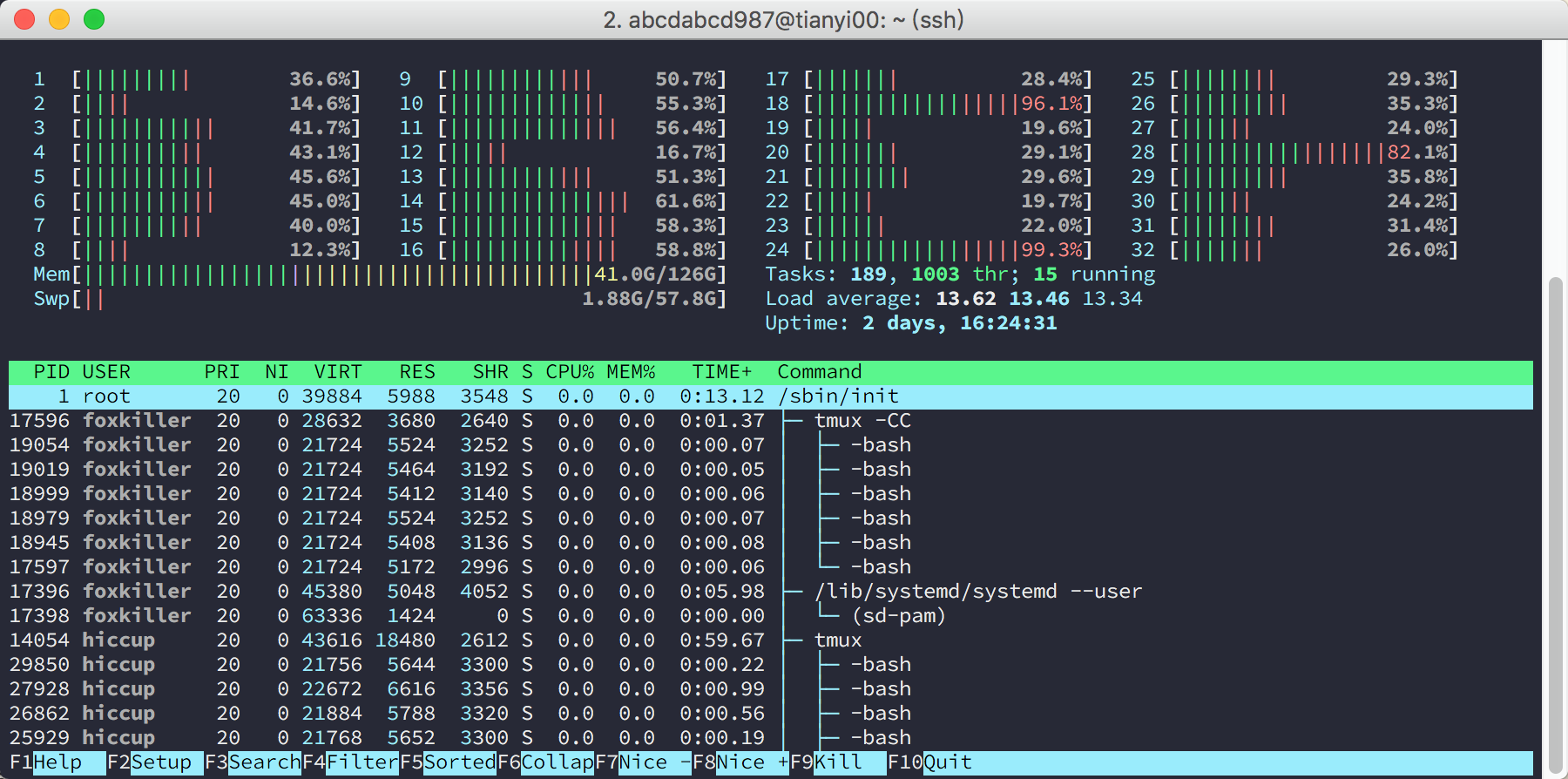Choose F4 Filter in the footer bar
This screenshot has height=779, width=1568.
coord(350,762)
